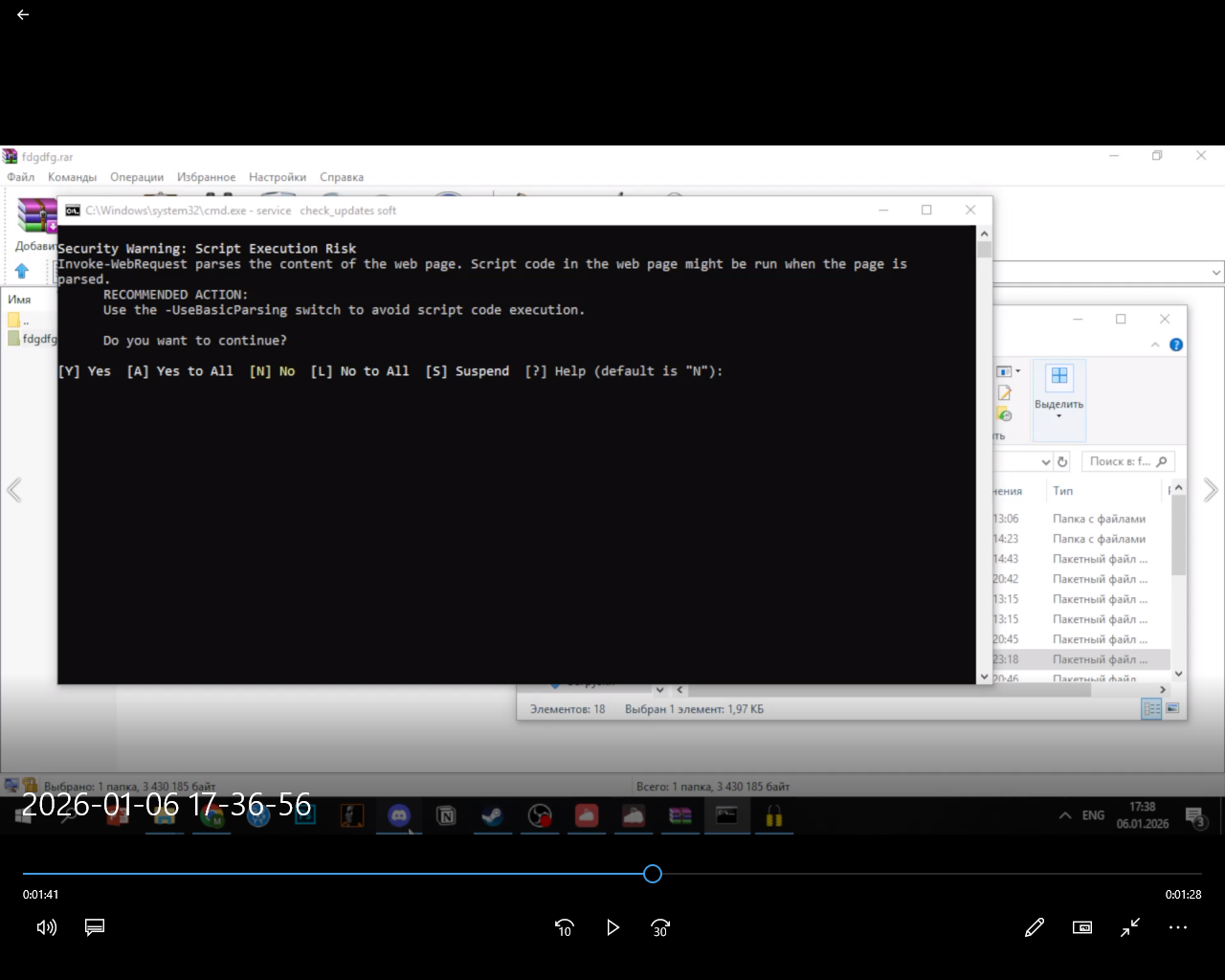Click the Steam icon in the taskbar
The image size is (1225, 980).
(492, 816)
